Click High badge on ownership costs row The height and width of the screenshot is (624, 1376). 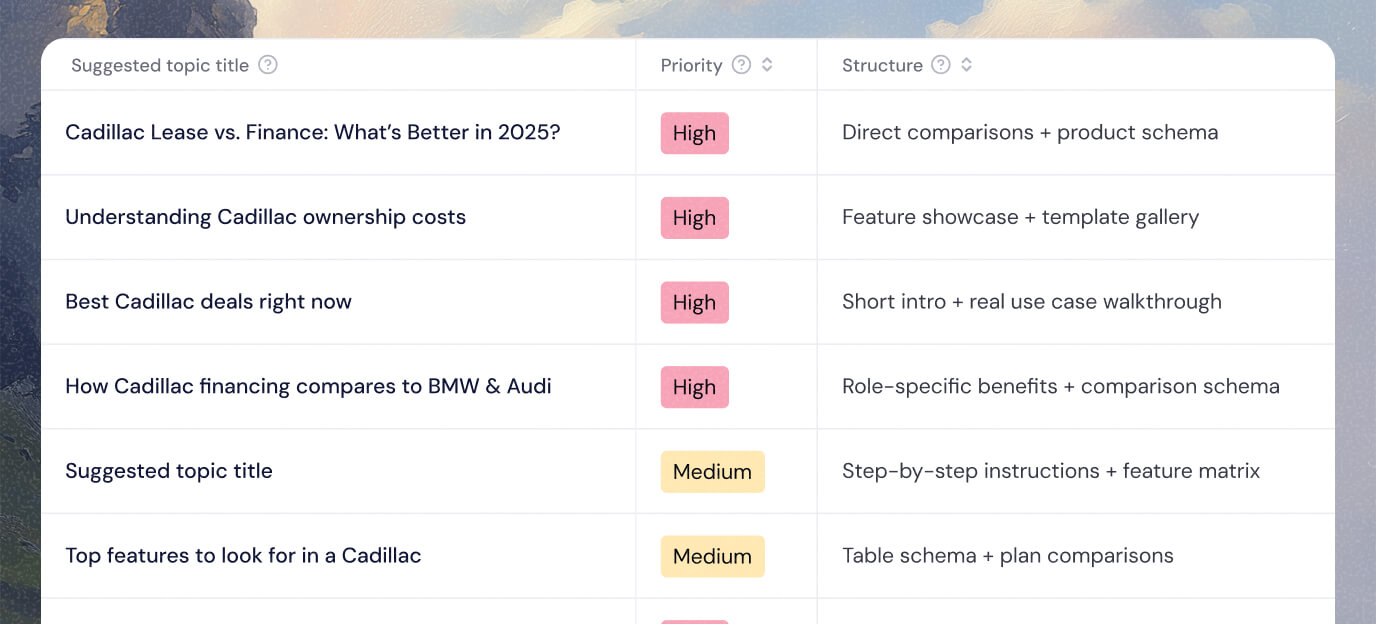(694, 218)
